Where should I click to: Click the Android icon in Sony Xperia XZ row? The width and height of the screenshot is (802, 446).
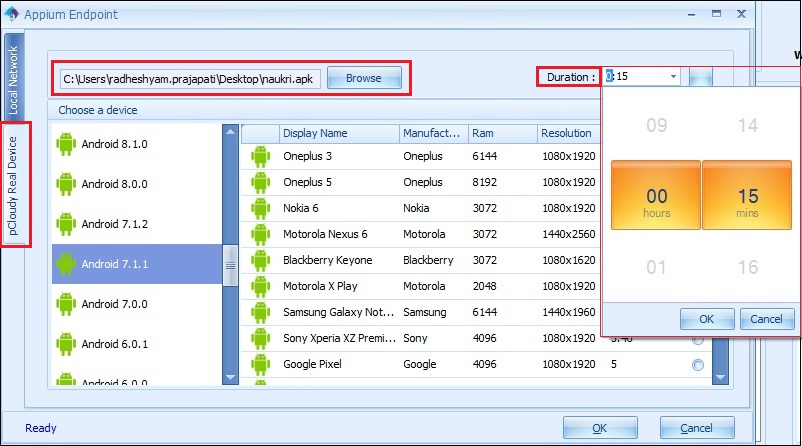pyautogui.click(x=260, y=339)
